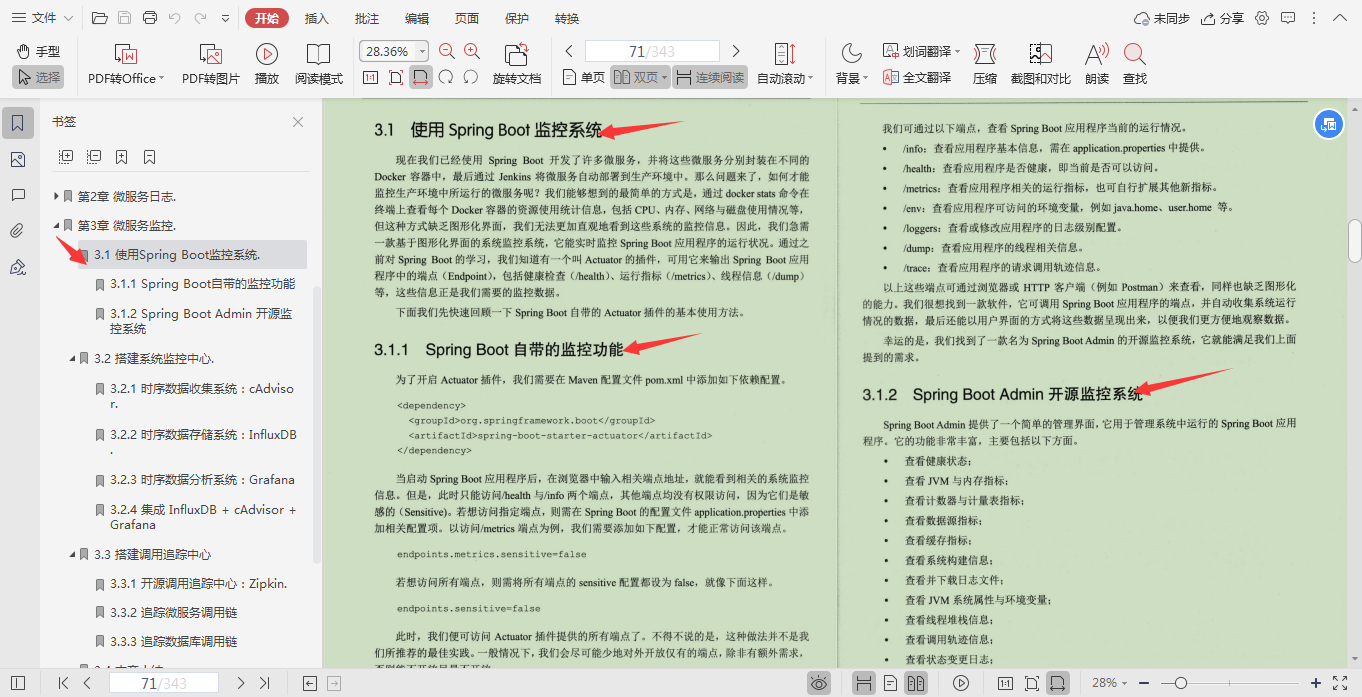Open bookmark 3.1.1 Spring Boot自带的监控功能
Image resolution: width=1362 pixels, height=697 pixels.
coord(203,284)
